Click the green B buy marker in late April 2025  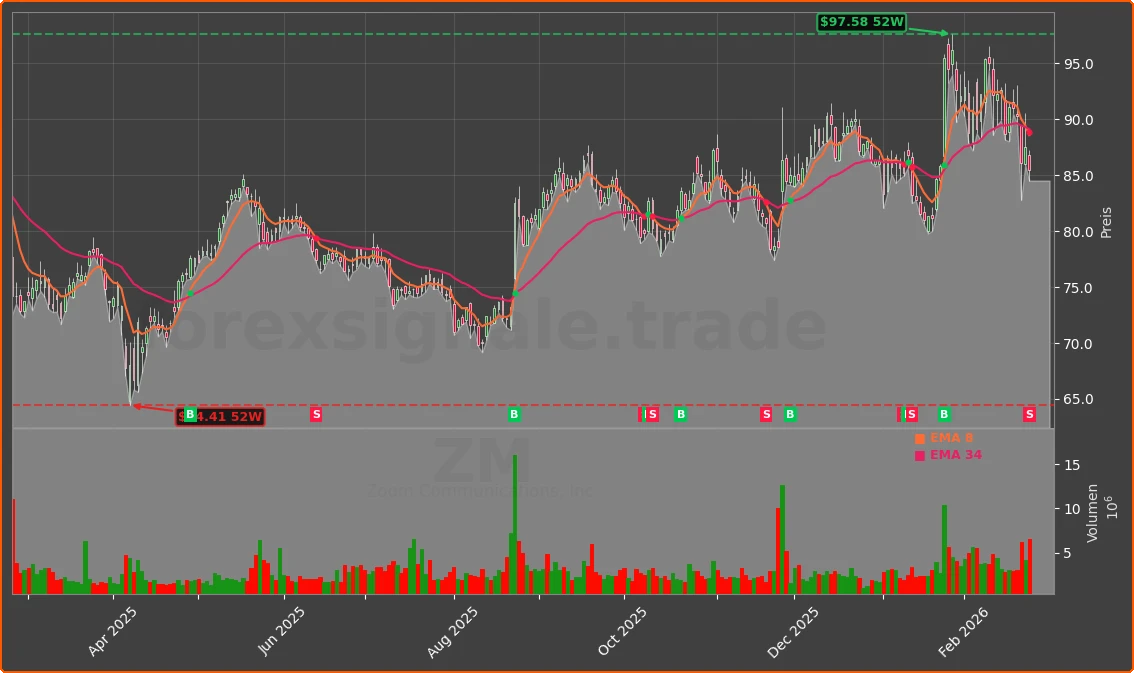click(x=190, y=415)
